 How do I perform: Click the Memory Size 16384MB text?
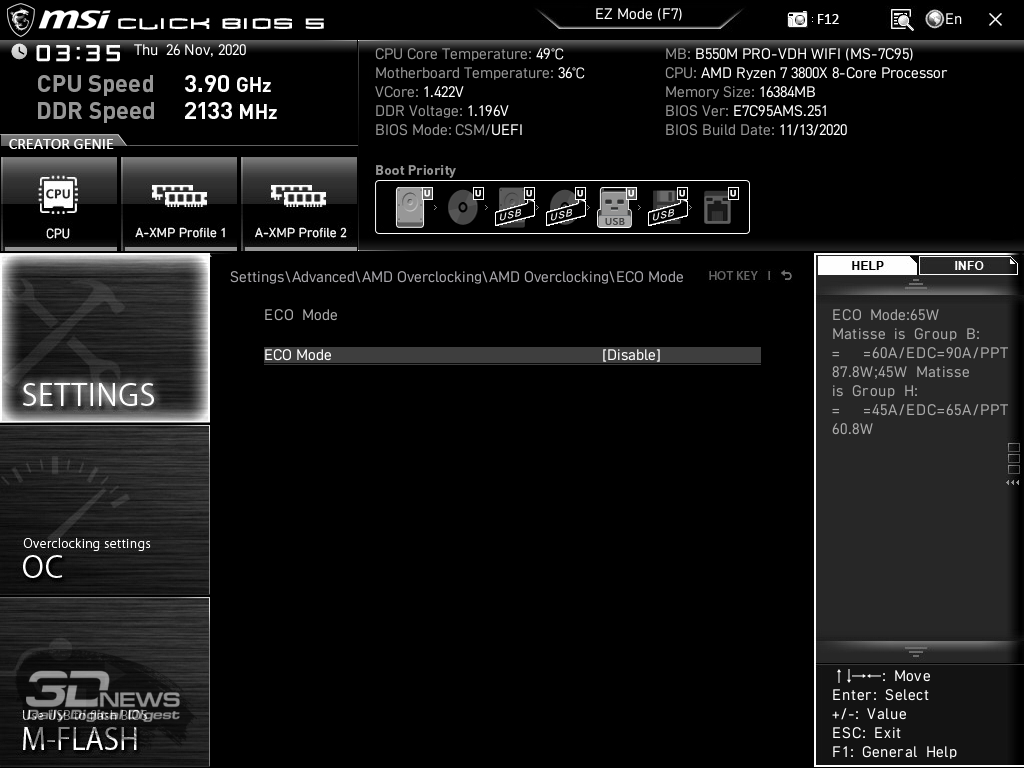pyautogui.click(x=740, y=92)
